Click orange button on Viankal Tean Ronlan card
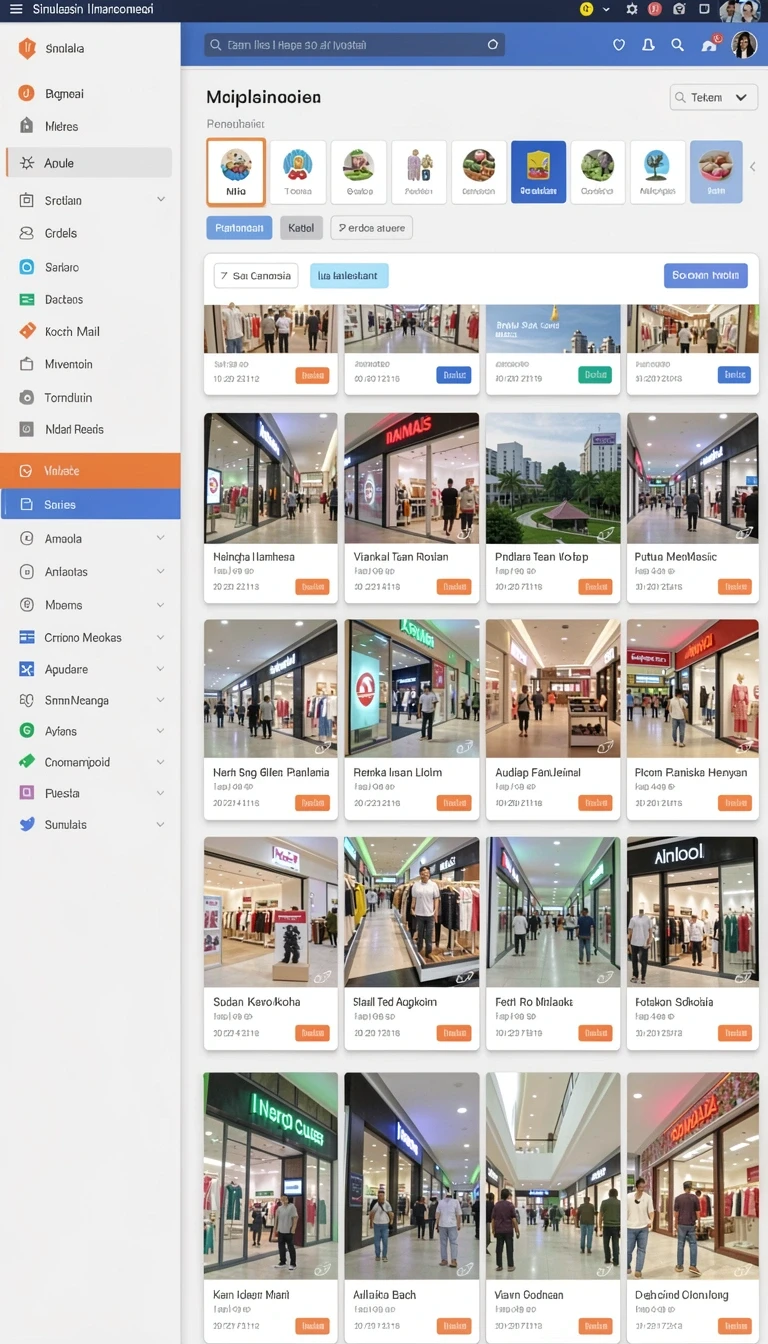 (454, 587)
